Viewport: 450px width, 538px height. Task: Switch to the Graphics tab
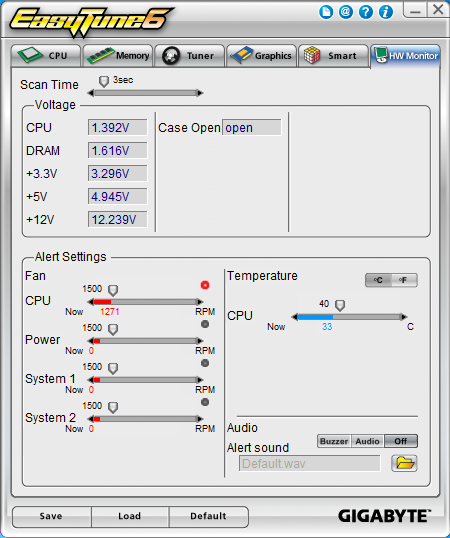(261, 56)
